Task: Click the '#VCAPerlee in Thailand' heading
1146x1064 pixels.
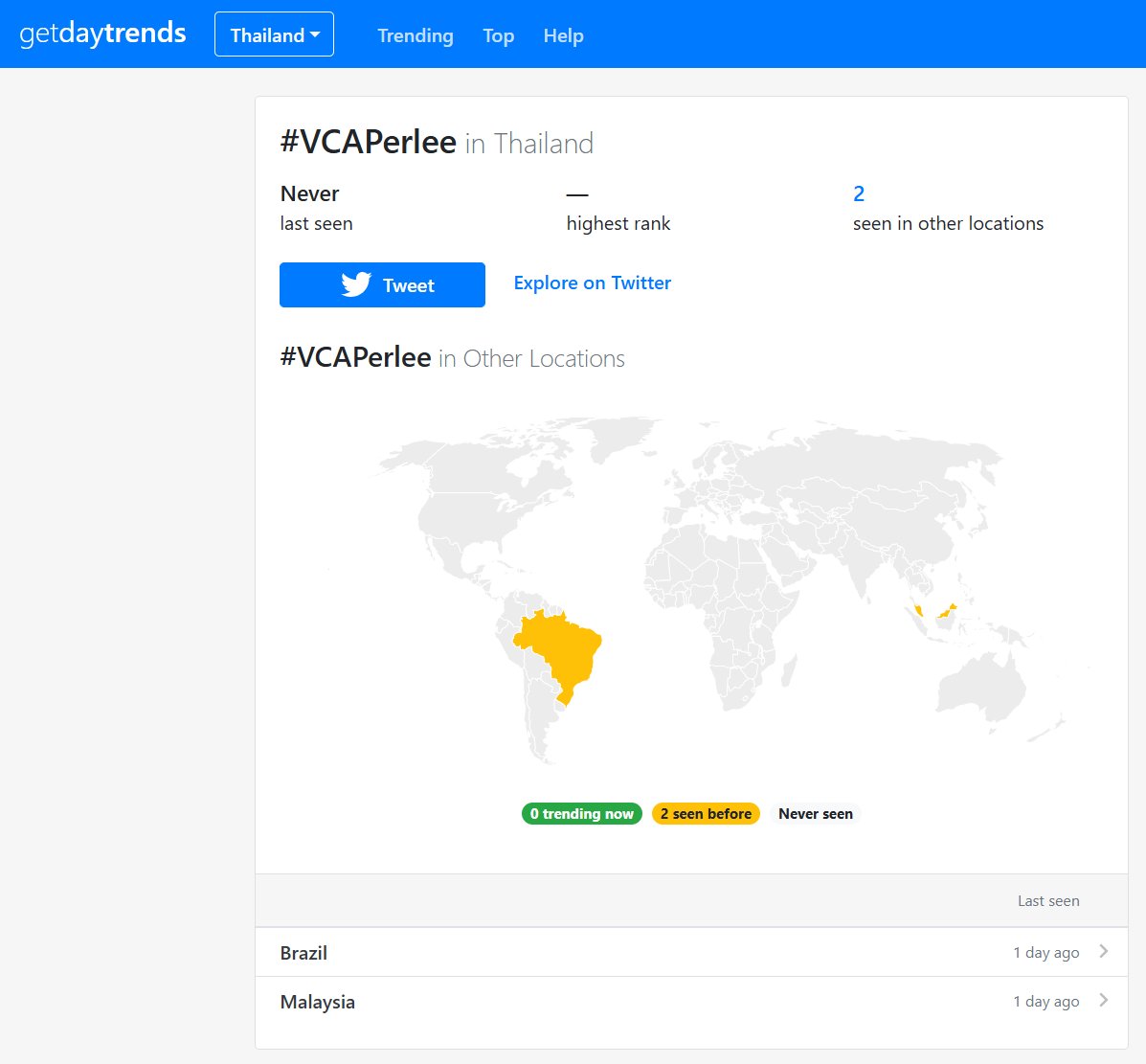Action: tap(438, 143)
